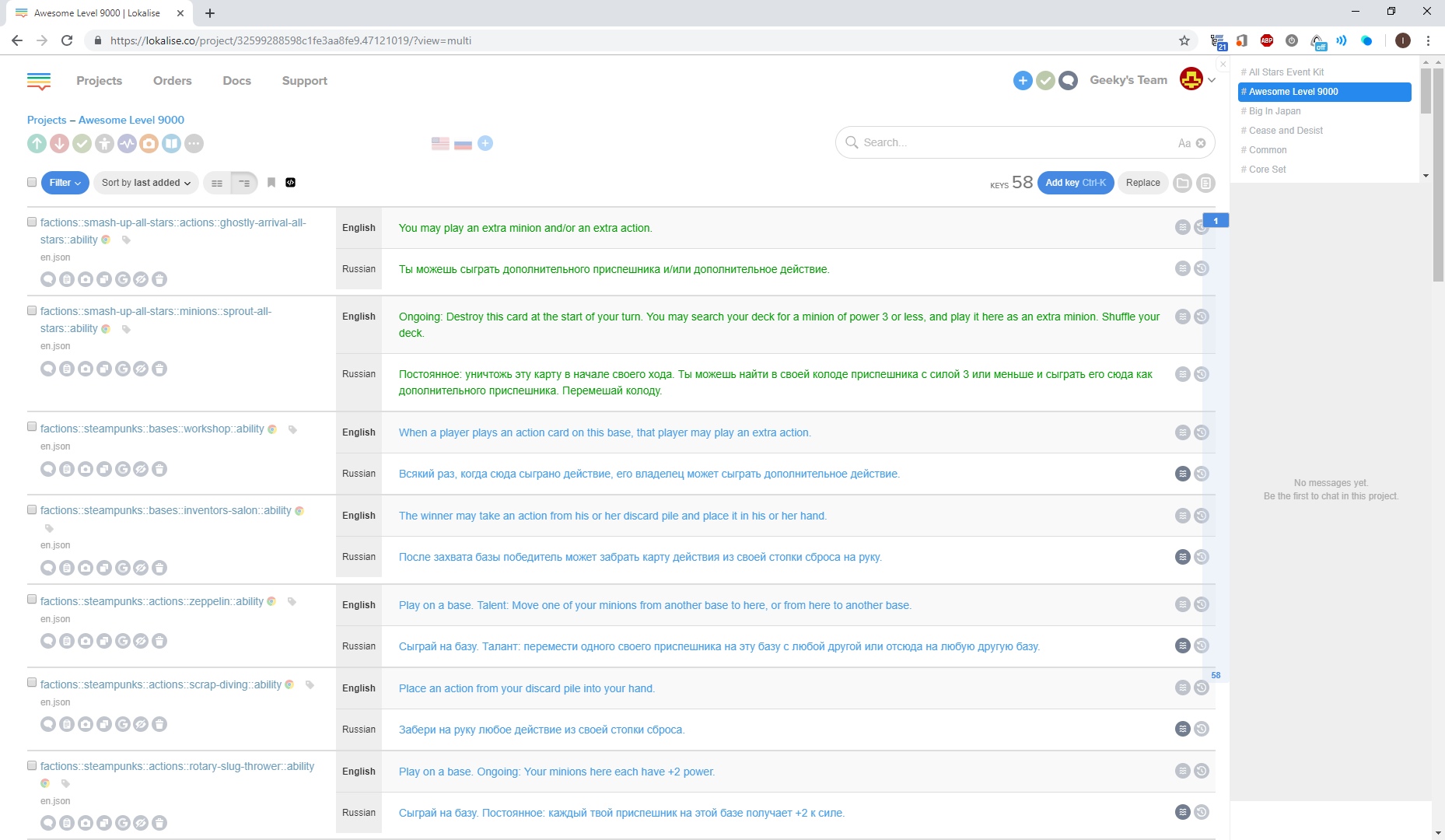1445x840 pixels.
Task: Open the green checkmark tasks icon below project title
Action: click(82, 143)
